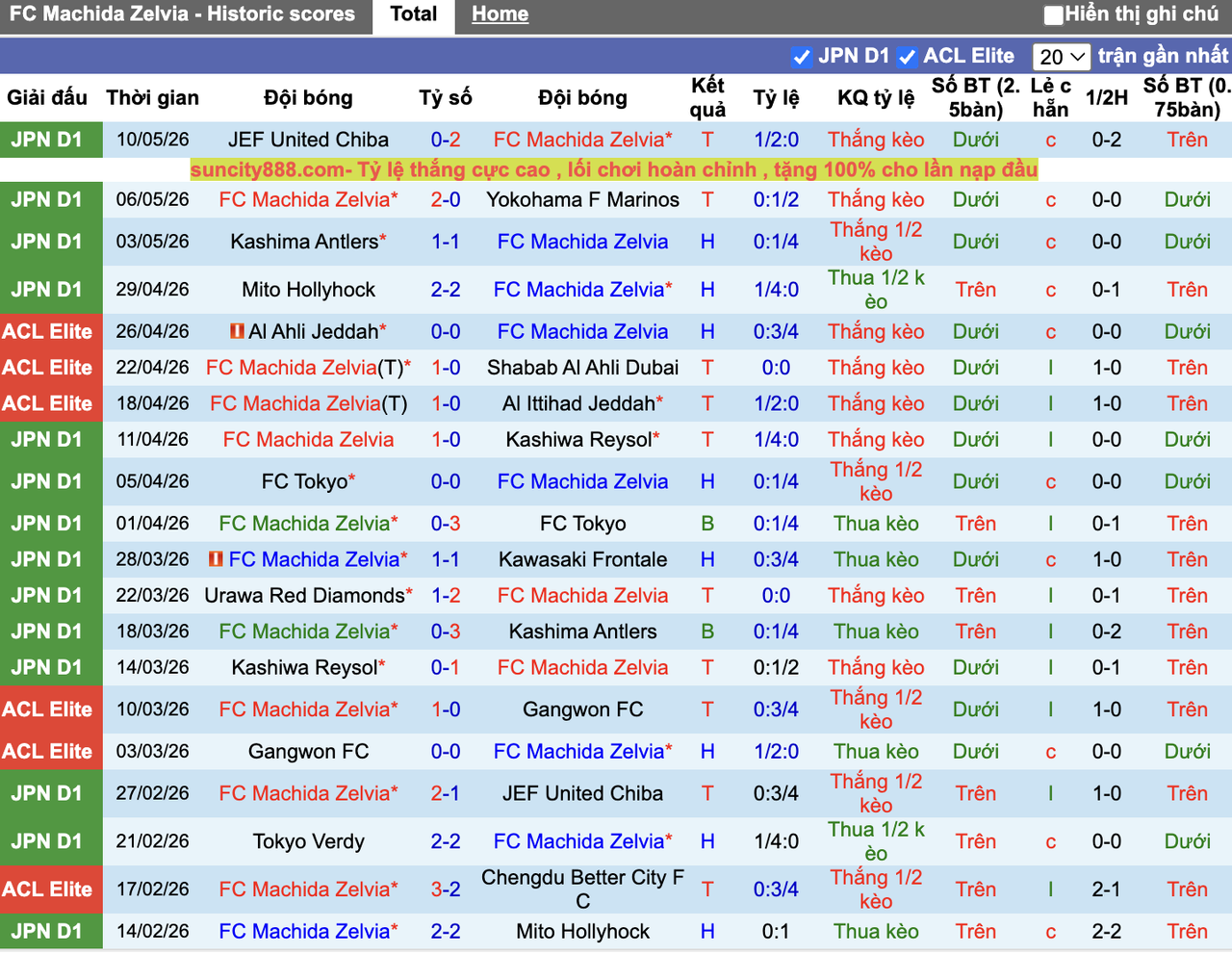Open FC Tokyo in the 01/04/26 match

[x=582, y=524]
